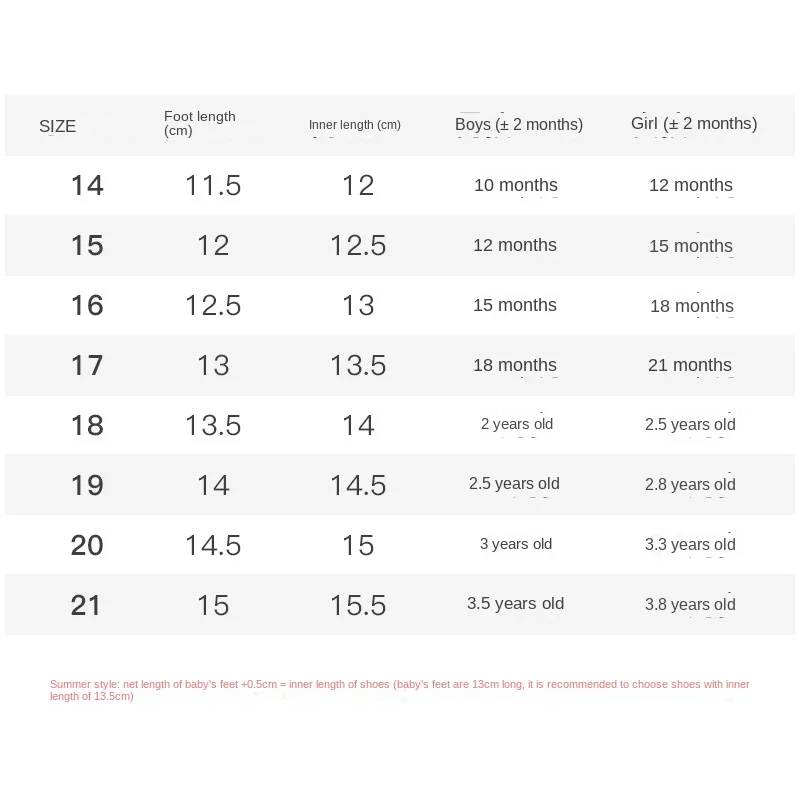The height and width of the screenshot is (800, 800).
Task: Click the red Summer style note text
Action: point(400,690)
